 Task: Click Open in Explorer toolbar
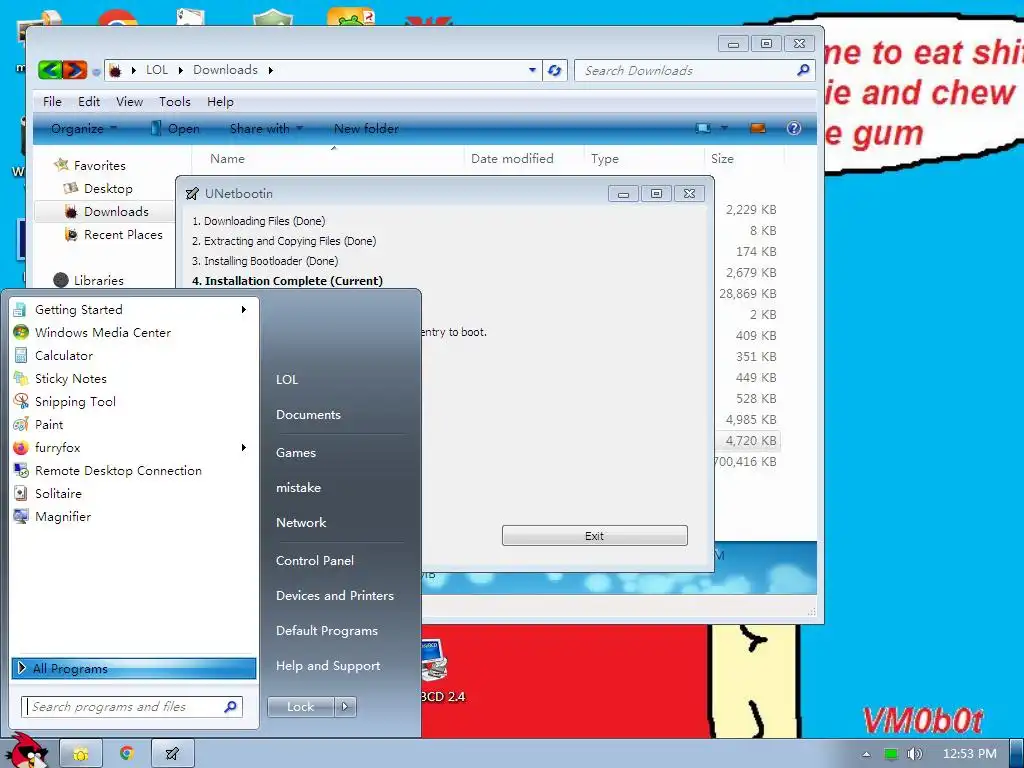click(175, 129)
